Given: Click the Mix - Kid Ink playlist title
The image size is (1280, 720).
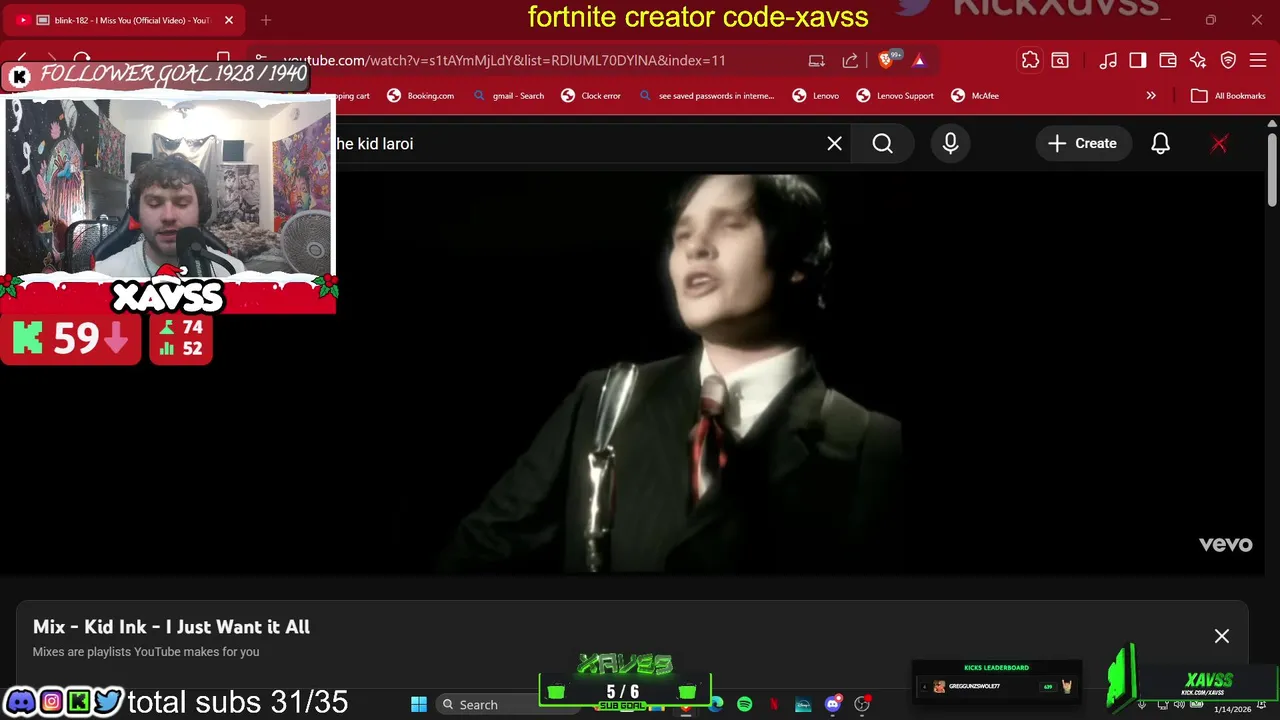Looking at the screenshot, I should pos(171,627).
